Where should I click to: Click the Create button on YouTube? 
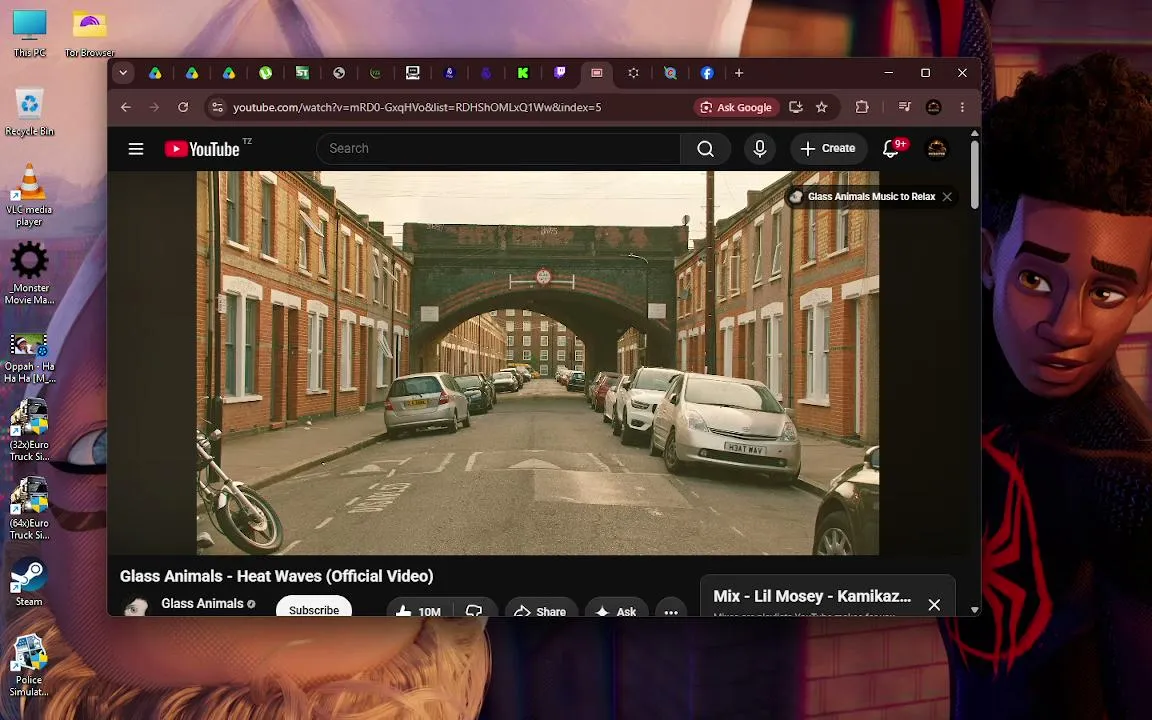point(828,149)
